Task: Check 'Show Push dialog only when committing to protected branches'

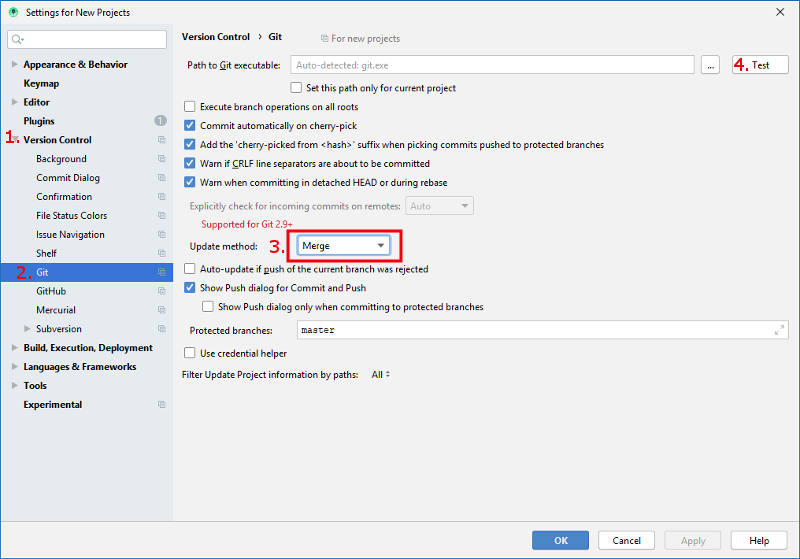Action: 208,307
